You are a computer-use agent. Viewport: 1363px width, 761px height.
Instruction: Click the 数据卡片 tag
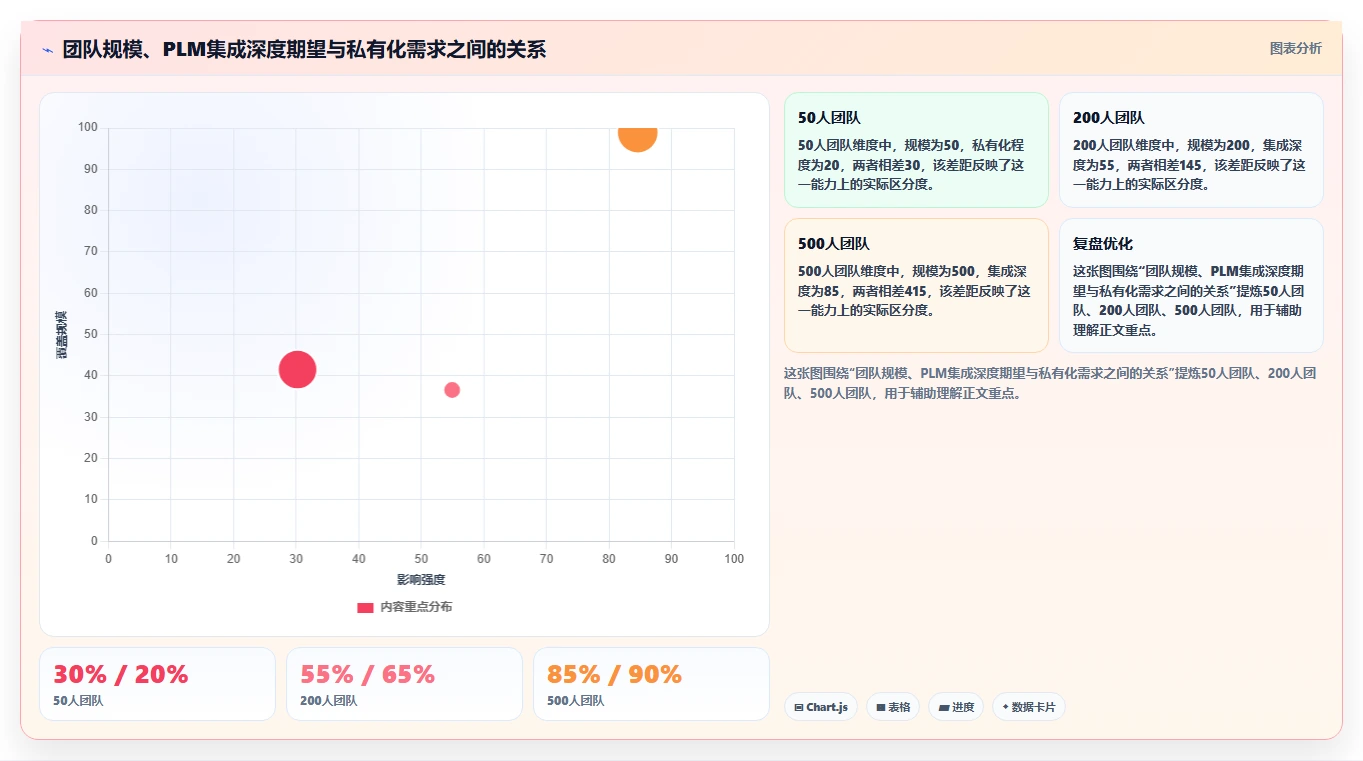(x=1029, y=707)
